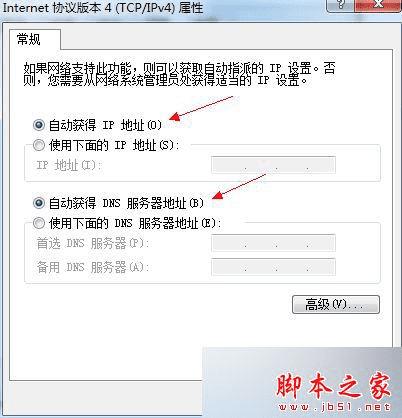The width and height of the screenshot is (402, 418).
Task: Click the 脚本之家 red logo watermark
Action: [x=333, y=386]
